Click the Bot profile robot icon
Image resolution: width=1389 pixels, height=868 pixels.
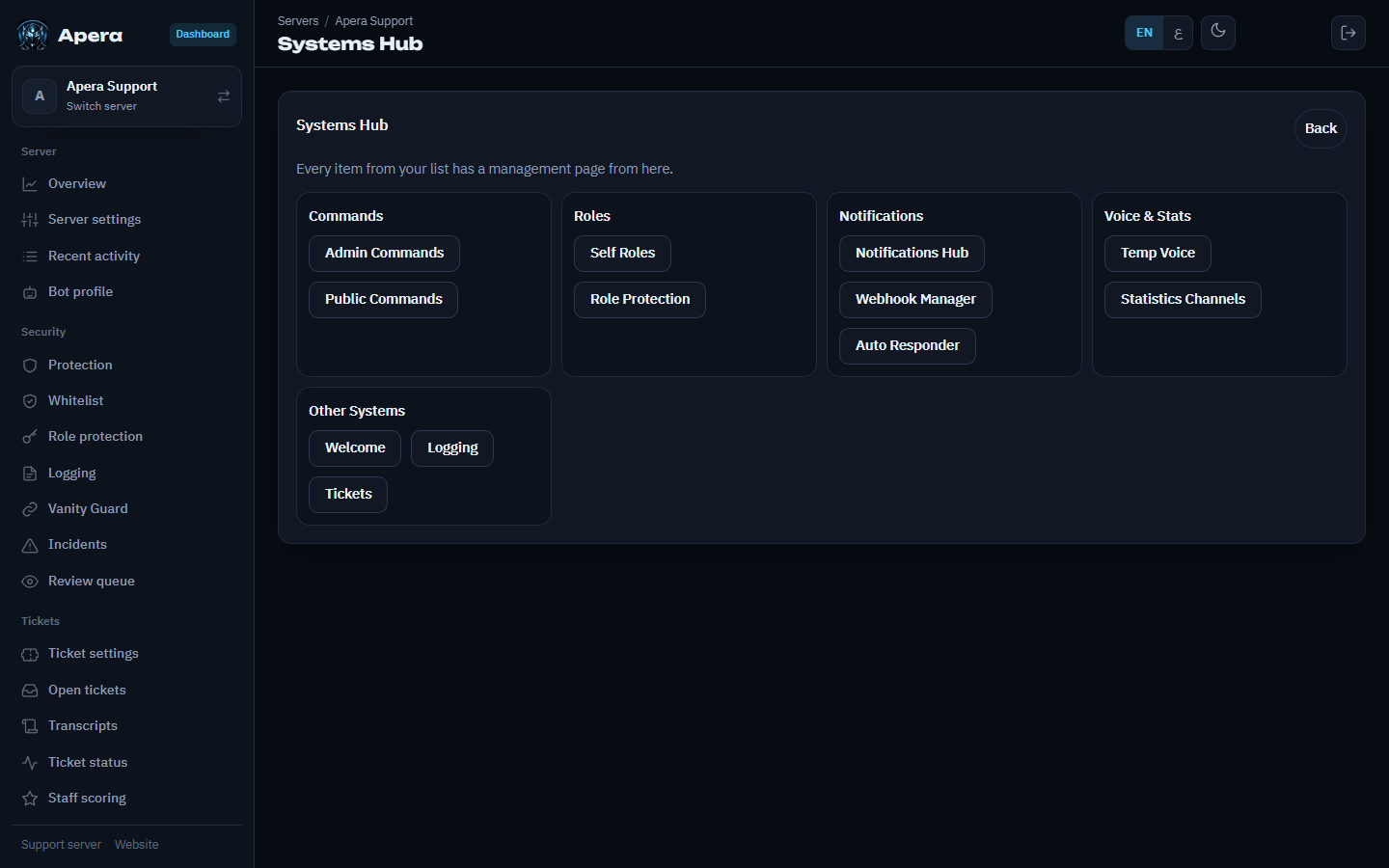tap(30, 292)
